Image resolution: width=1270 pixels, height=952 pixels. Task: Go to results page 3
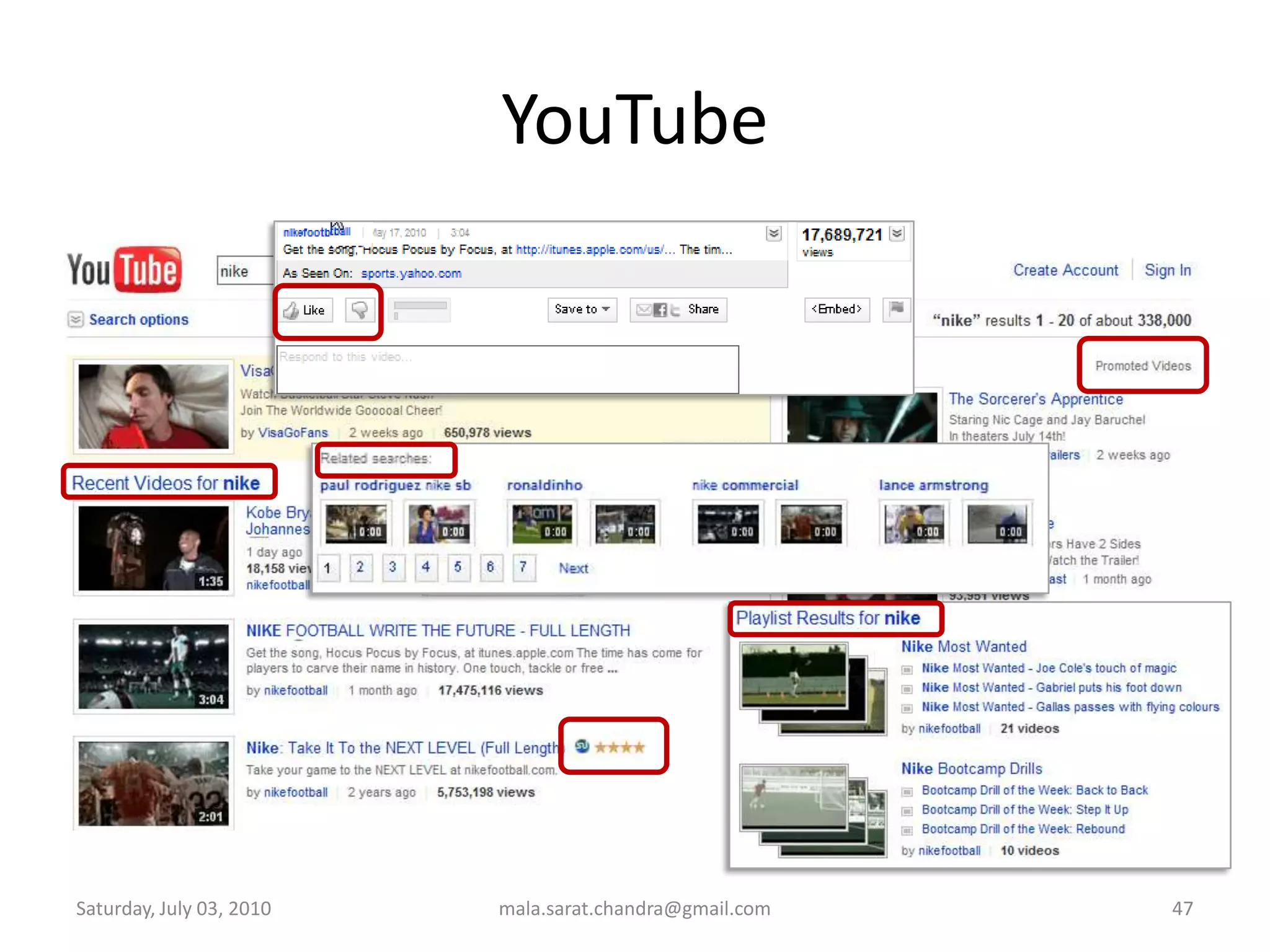[x=393, y=567]
